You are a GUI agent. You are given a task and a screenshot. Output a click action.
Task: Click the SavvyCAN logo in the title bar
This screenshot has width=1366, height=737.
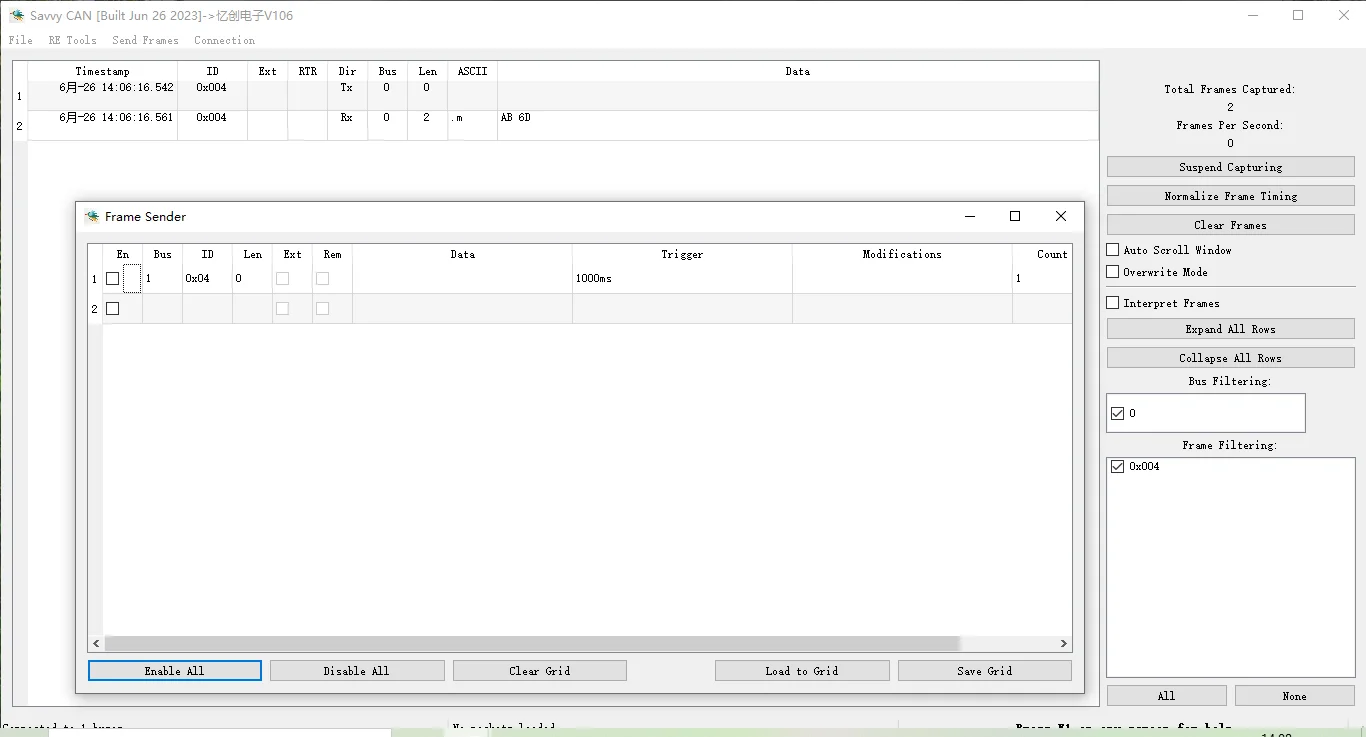(15, 15)
